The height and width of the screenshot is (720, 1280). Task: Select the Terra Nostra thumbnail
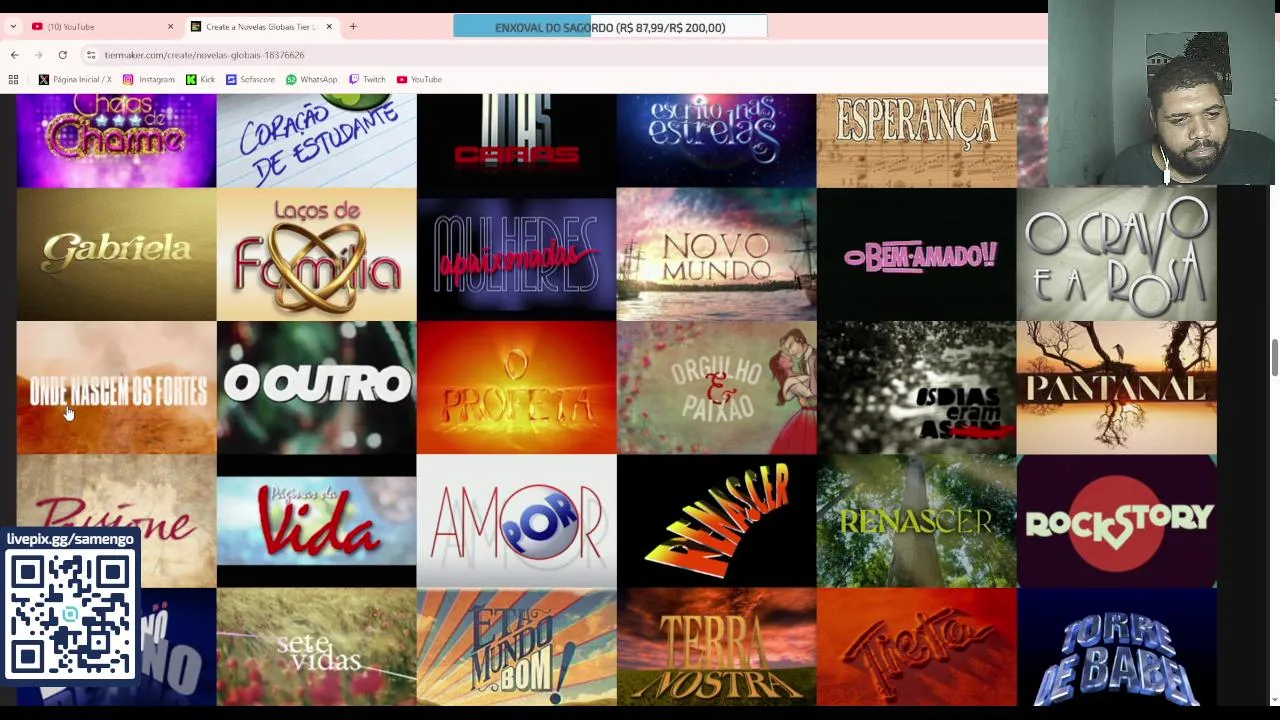click(x=716, y=647)
